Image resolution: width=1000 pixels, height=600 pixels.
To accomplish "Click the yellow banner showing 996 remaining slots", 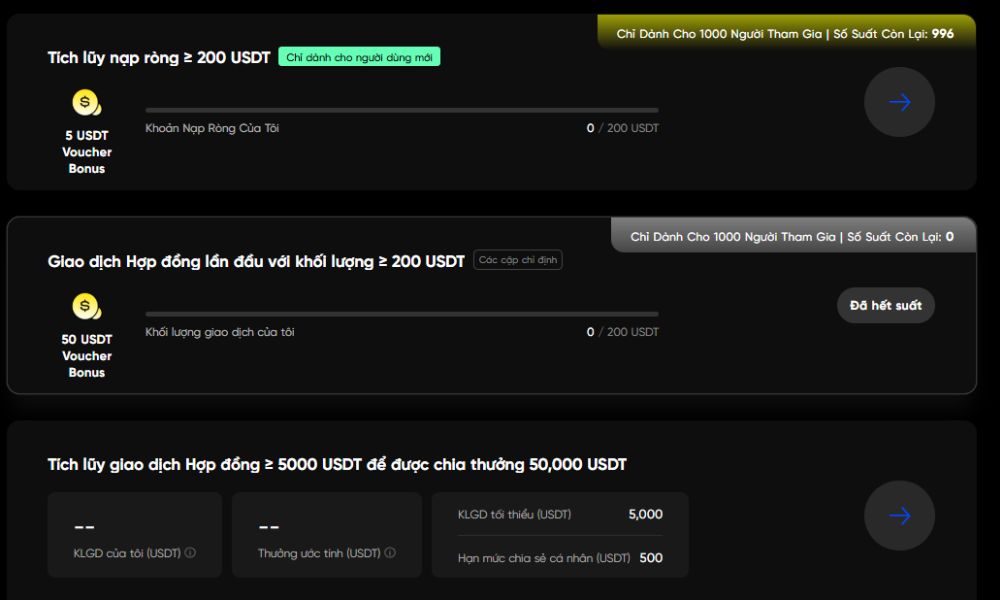I will (785, 34).
